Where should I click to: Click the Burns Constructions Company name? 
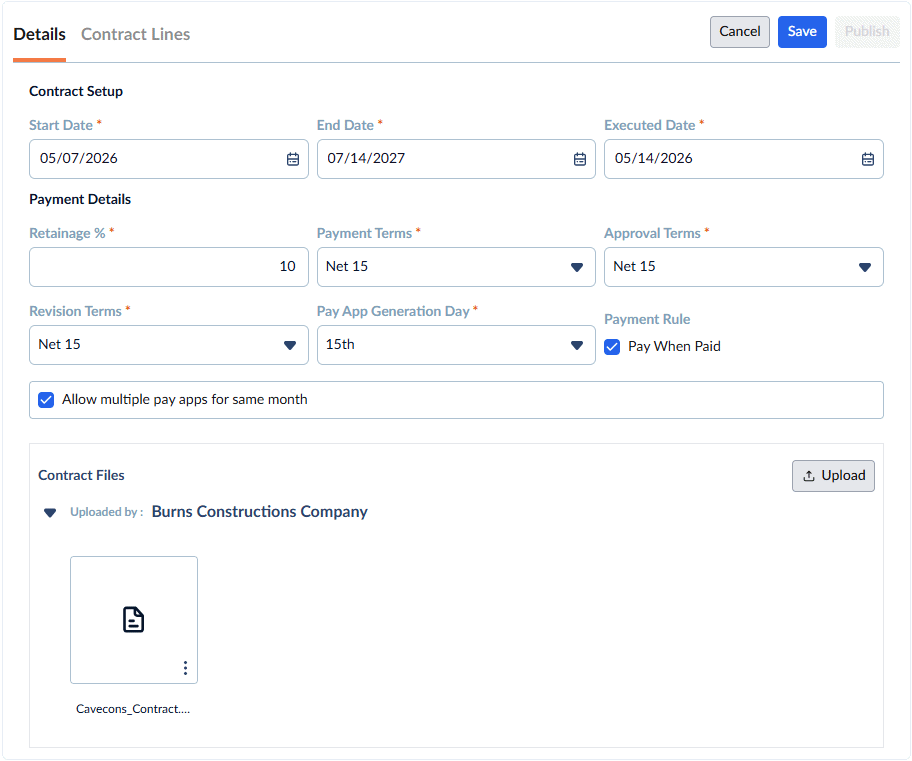click(259, 512)
